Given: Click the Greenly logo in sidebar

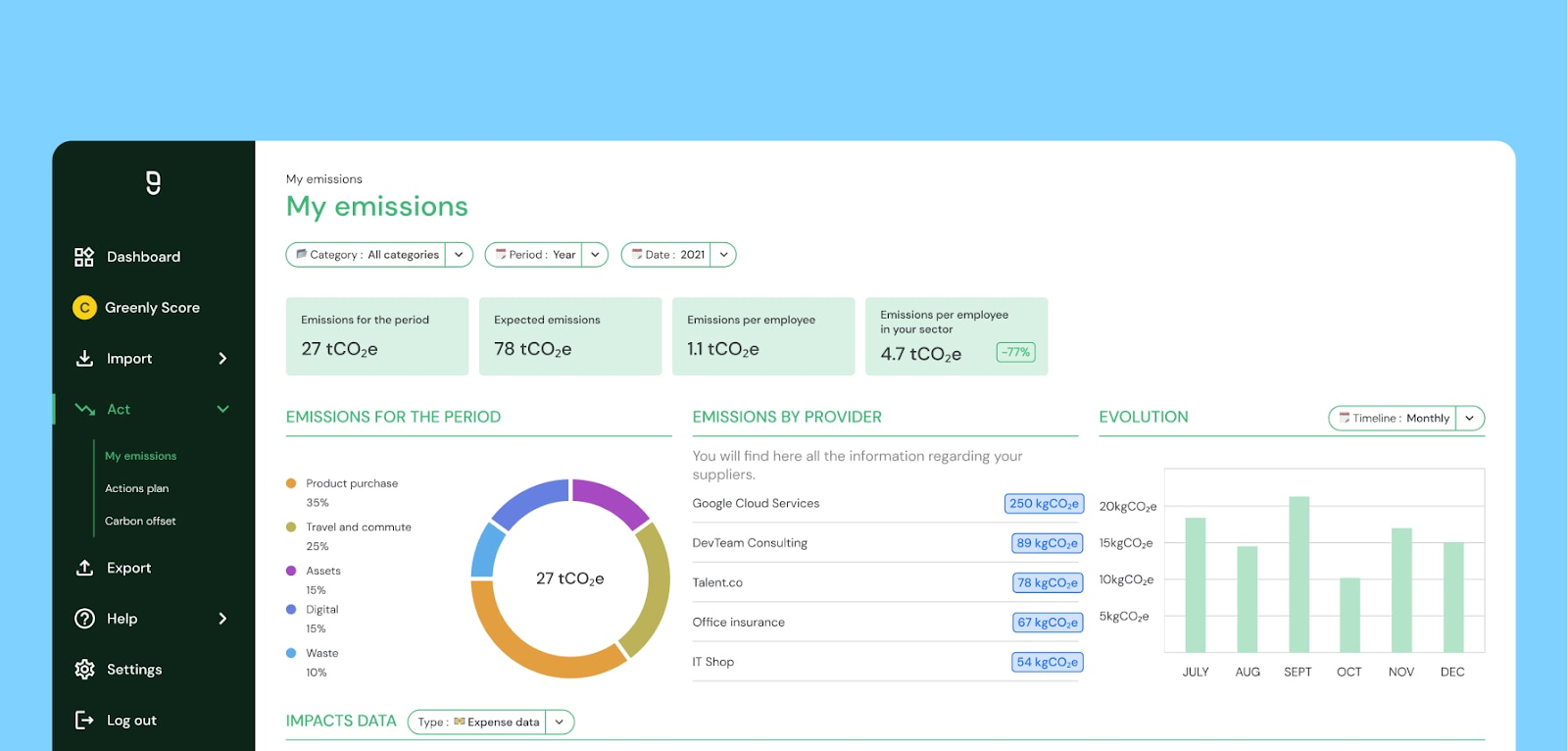Looking at the screenshot, I should 153,182.
